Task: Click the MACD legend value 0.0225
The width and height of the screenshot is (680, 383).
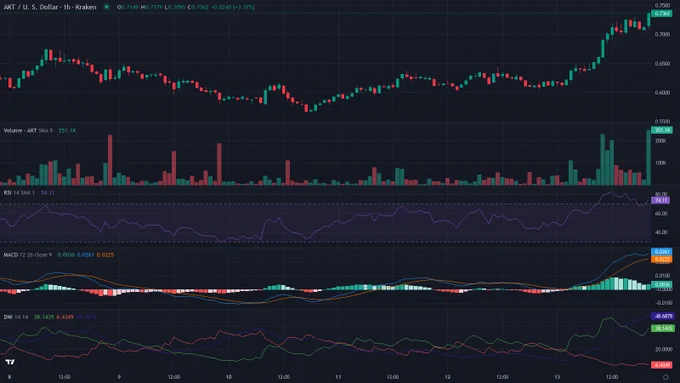Action: [x=105, y=255]
